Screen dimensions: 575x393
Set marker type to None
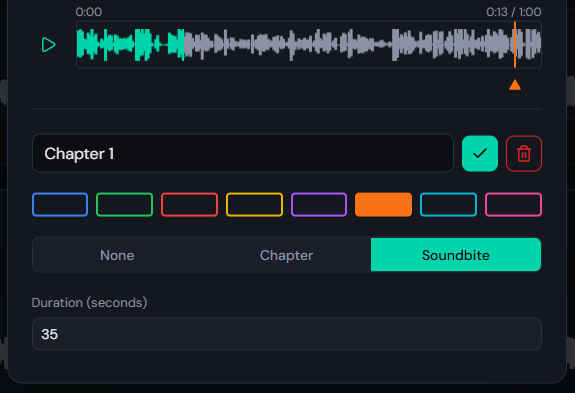coord(117,255)
